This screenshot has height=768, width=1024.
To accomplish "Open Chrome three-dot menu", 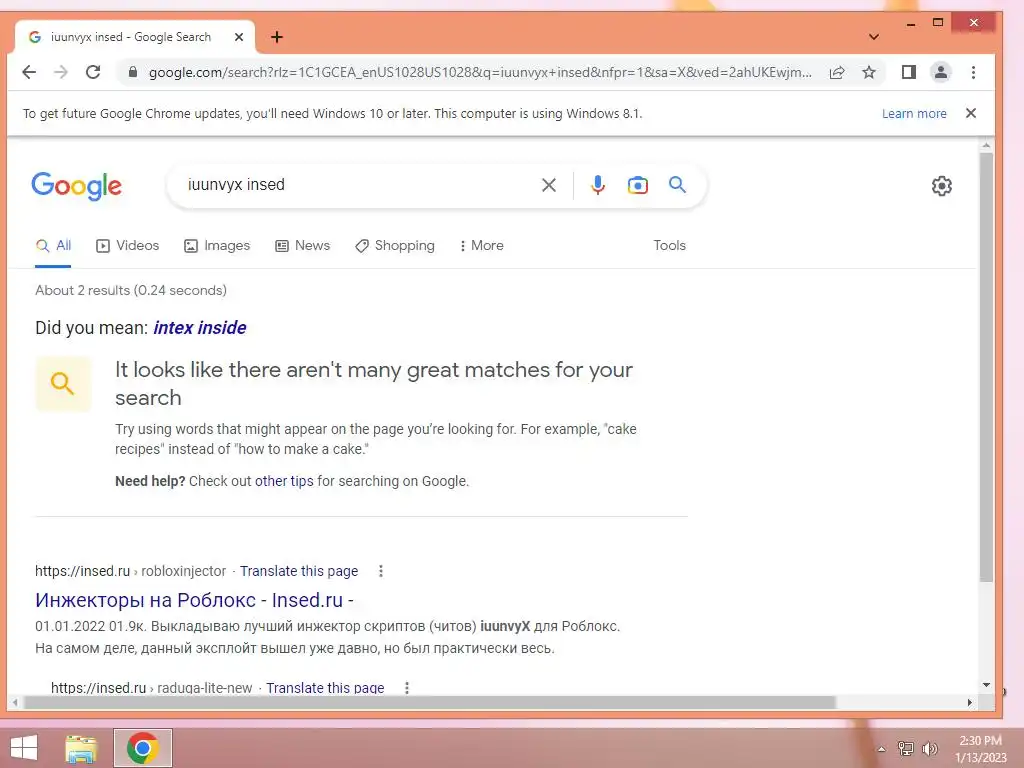I will click(973, 72).
